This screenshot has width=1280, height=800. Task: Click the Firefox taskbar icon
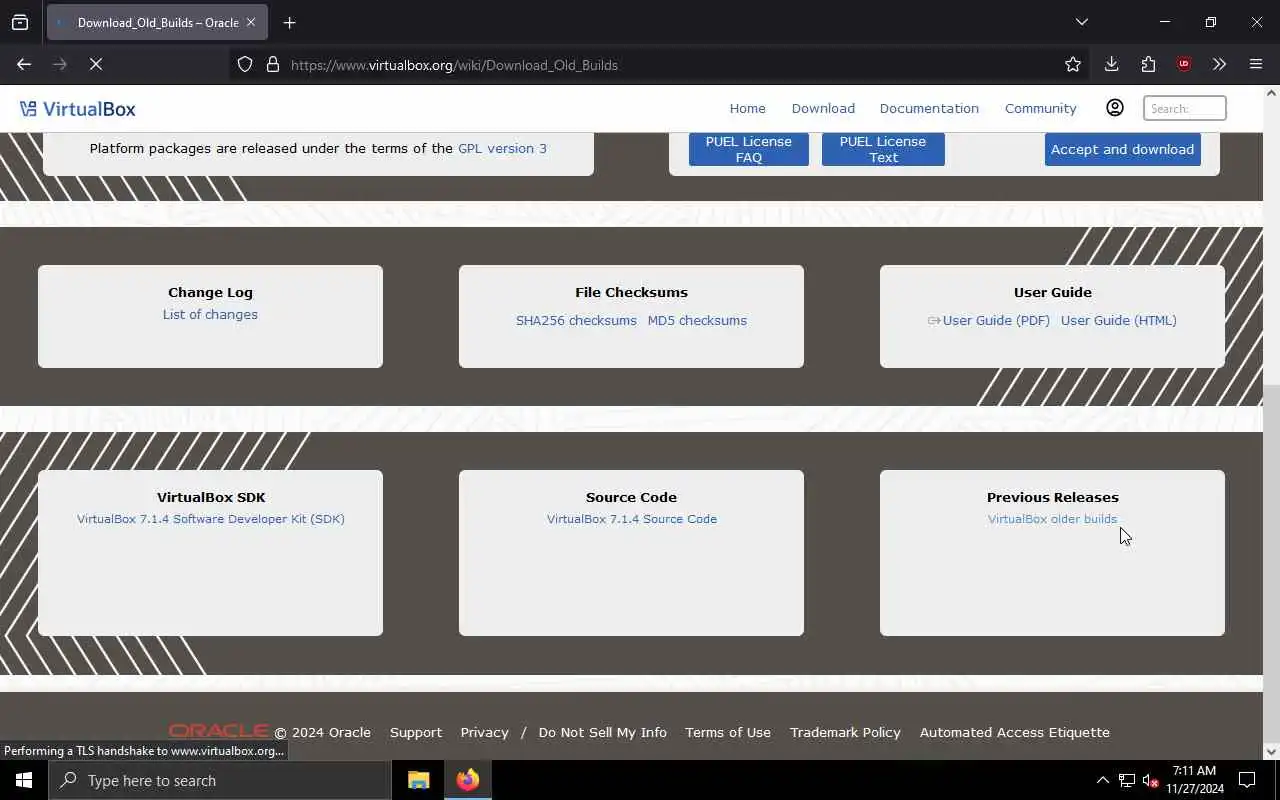point(467,780)
